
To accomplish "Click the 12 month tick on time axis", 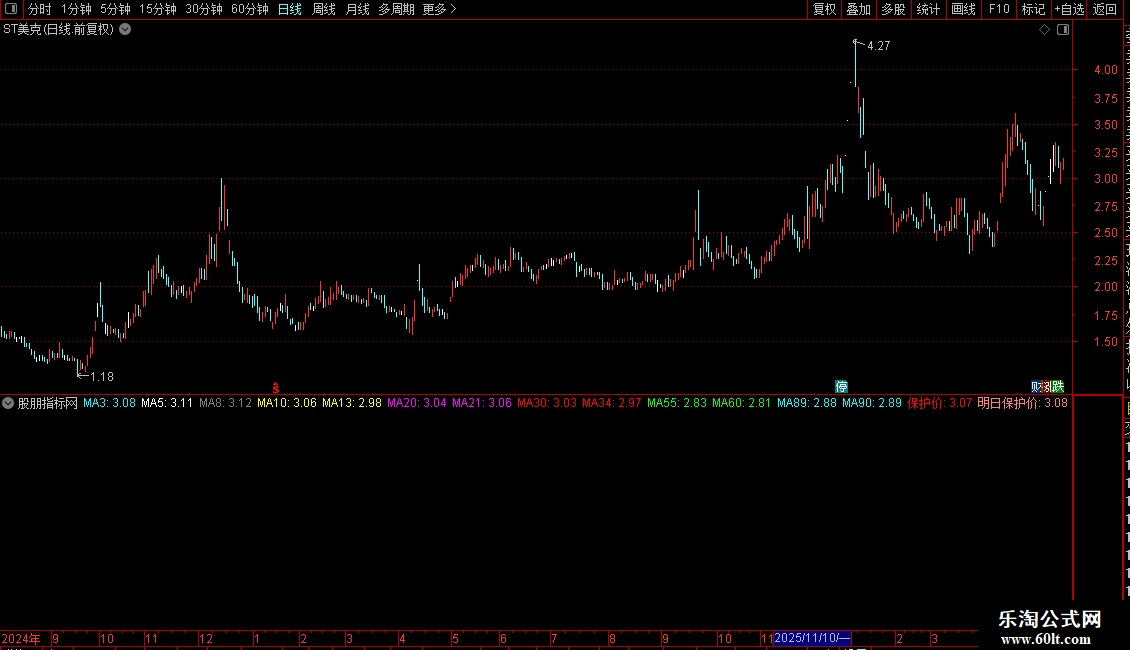I will coord(206,638).
